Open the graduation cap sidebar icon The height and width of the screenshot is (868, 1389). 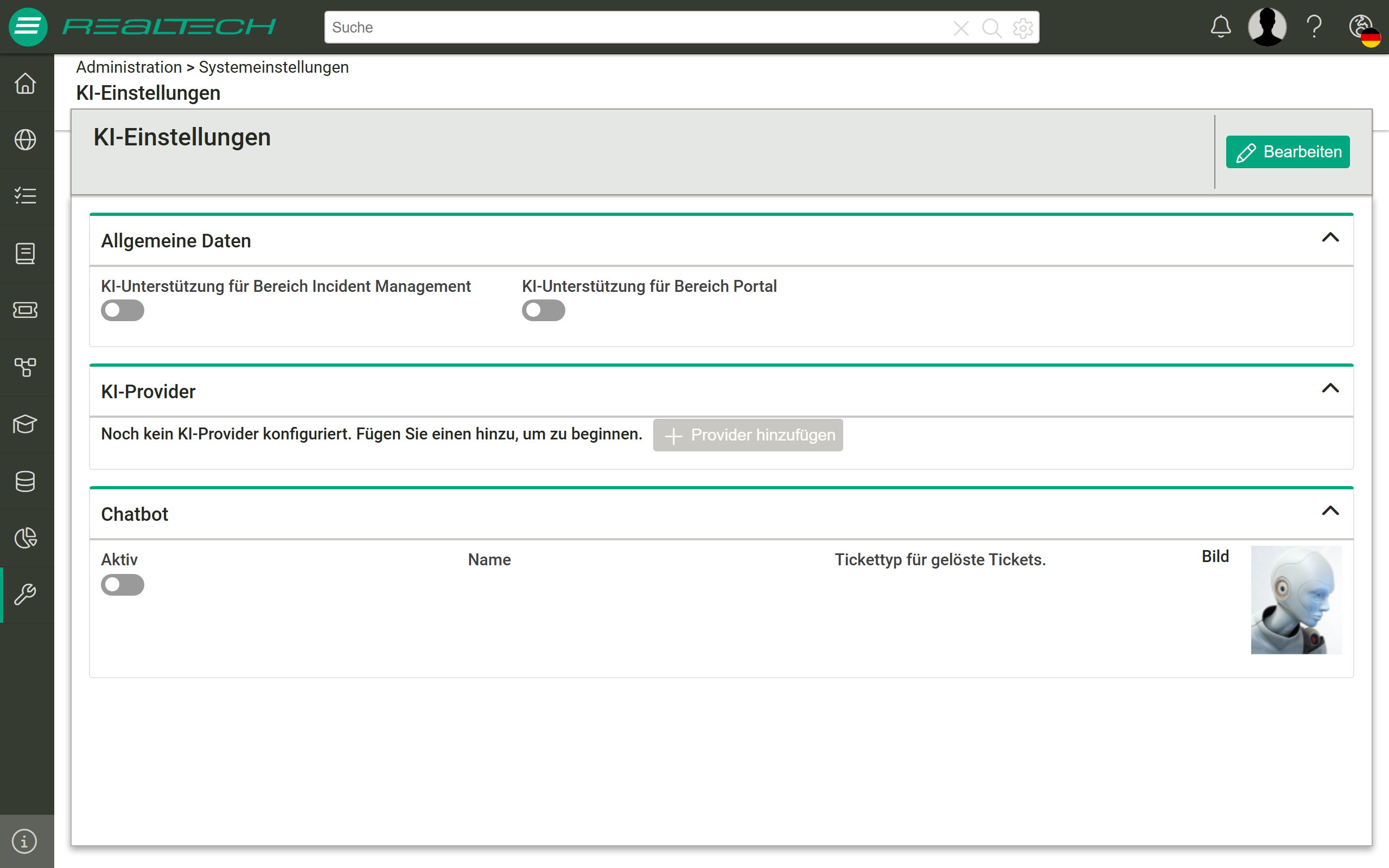[x=26, y=424]
